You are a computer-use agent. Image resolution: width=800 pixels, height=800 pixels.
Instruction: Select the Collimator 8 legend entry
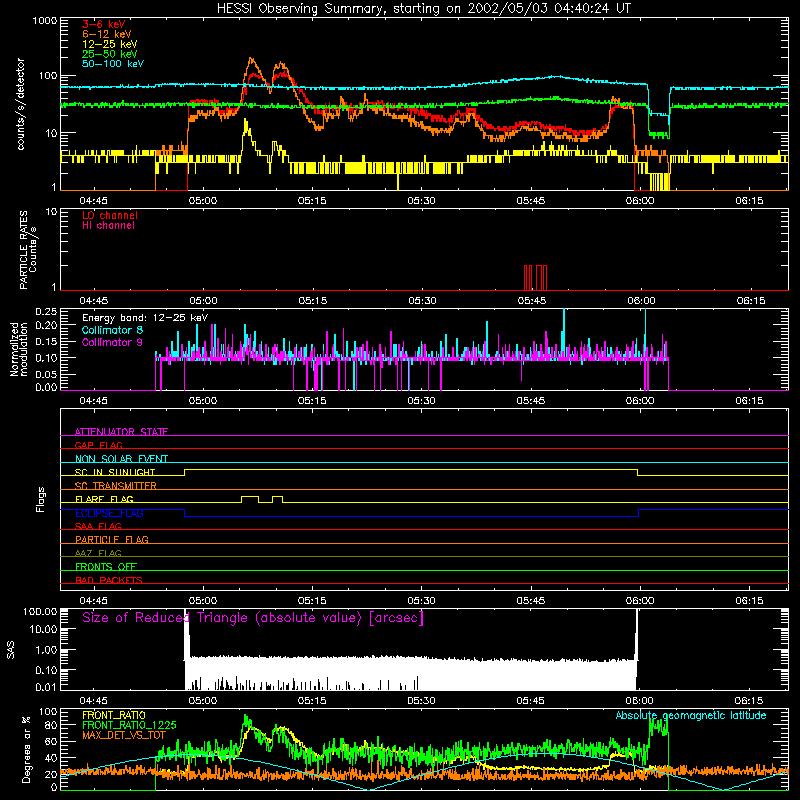[x=112, y=330]
